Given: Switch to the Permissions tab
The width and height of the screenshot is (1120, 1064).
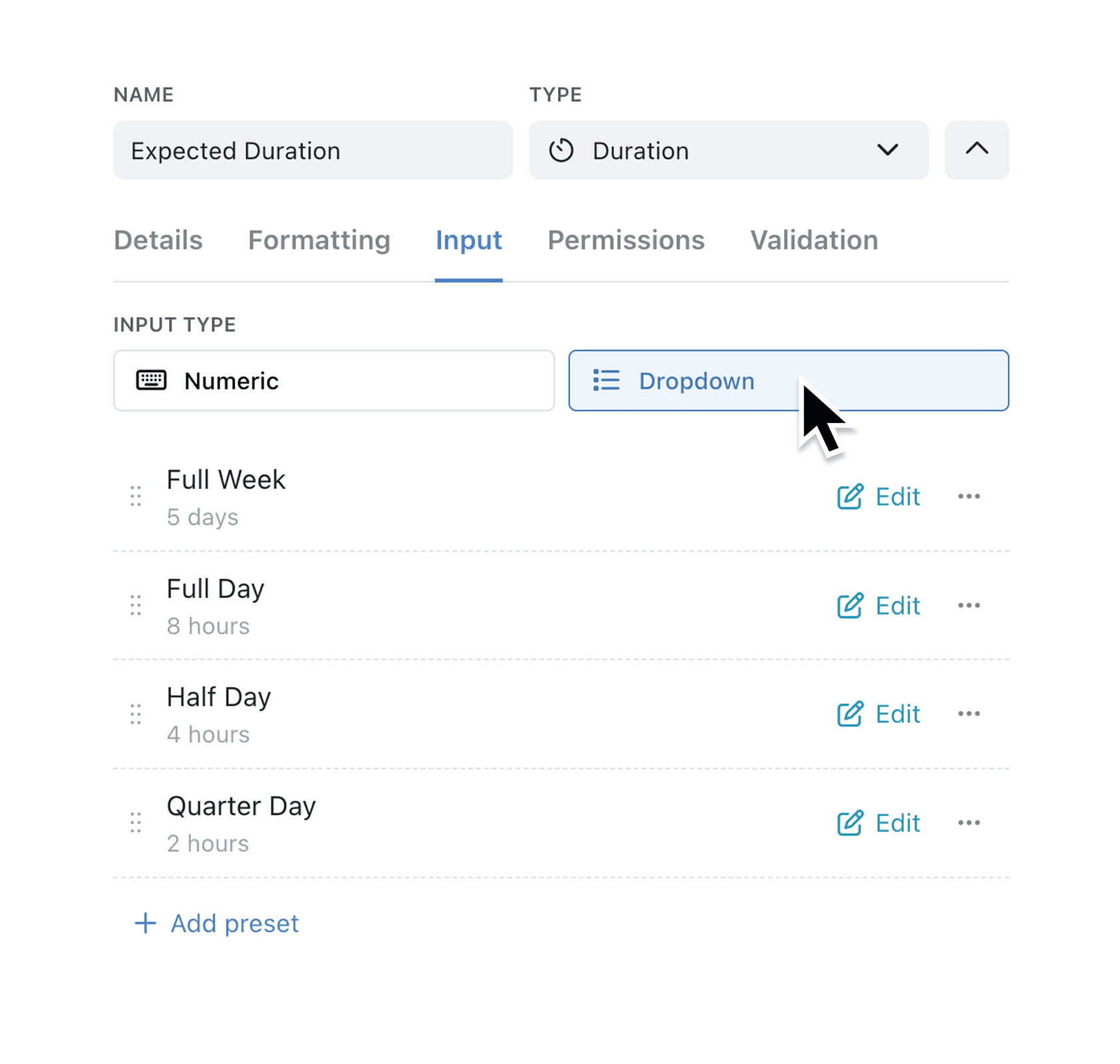Looking at the screenshot, I should pyautogui.click(x=626, y=240).
